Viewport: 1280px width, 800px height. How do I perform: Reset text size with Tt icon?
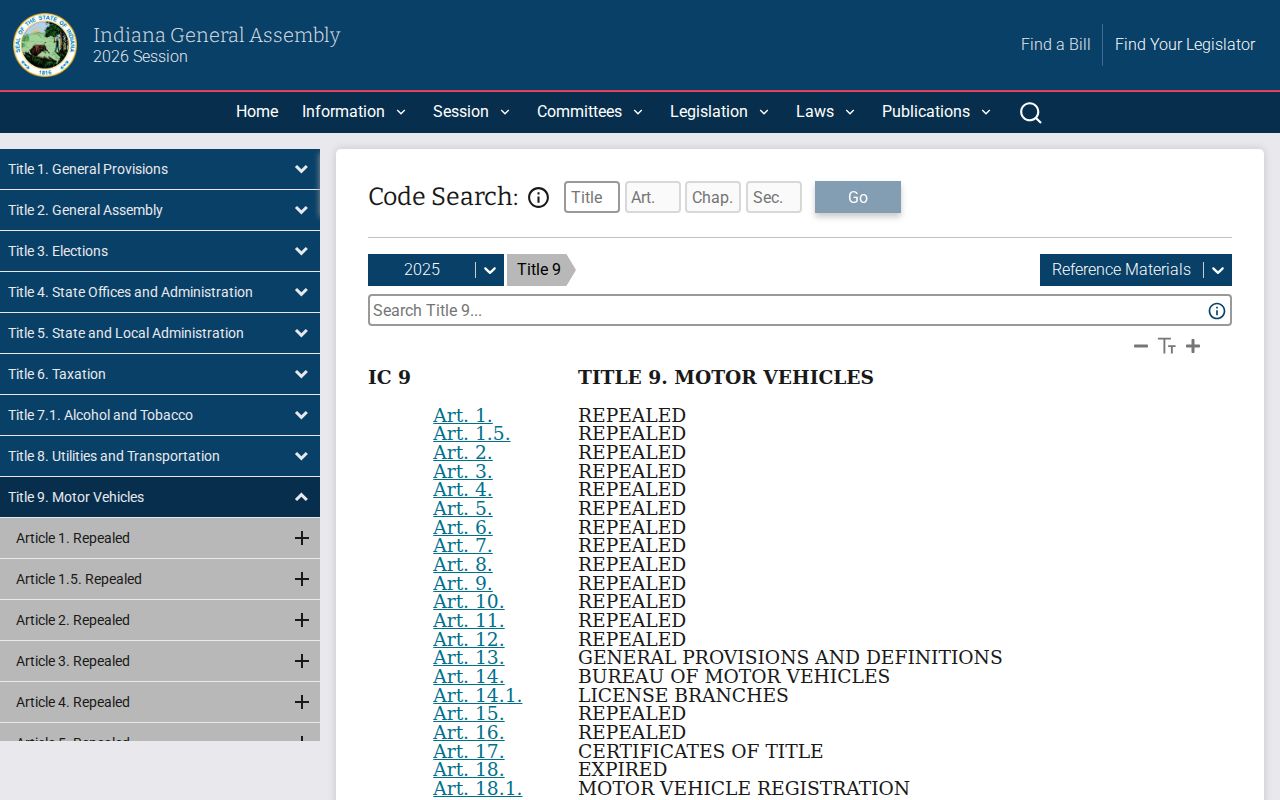[x=1167, y=346]
